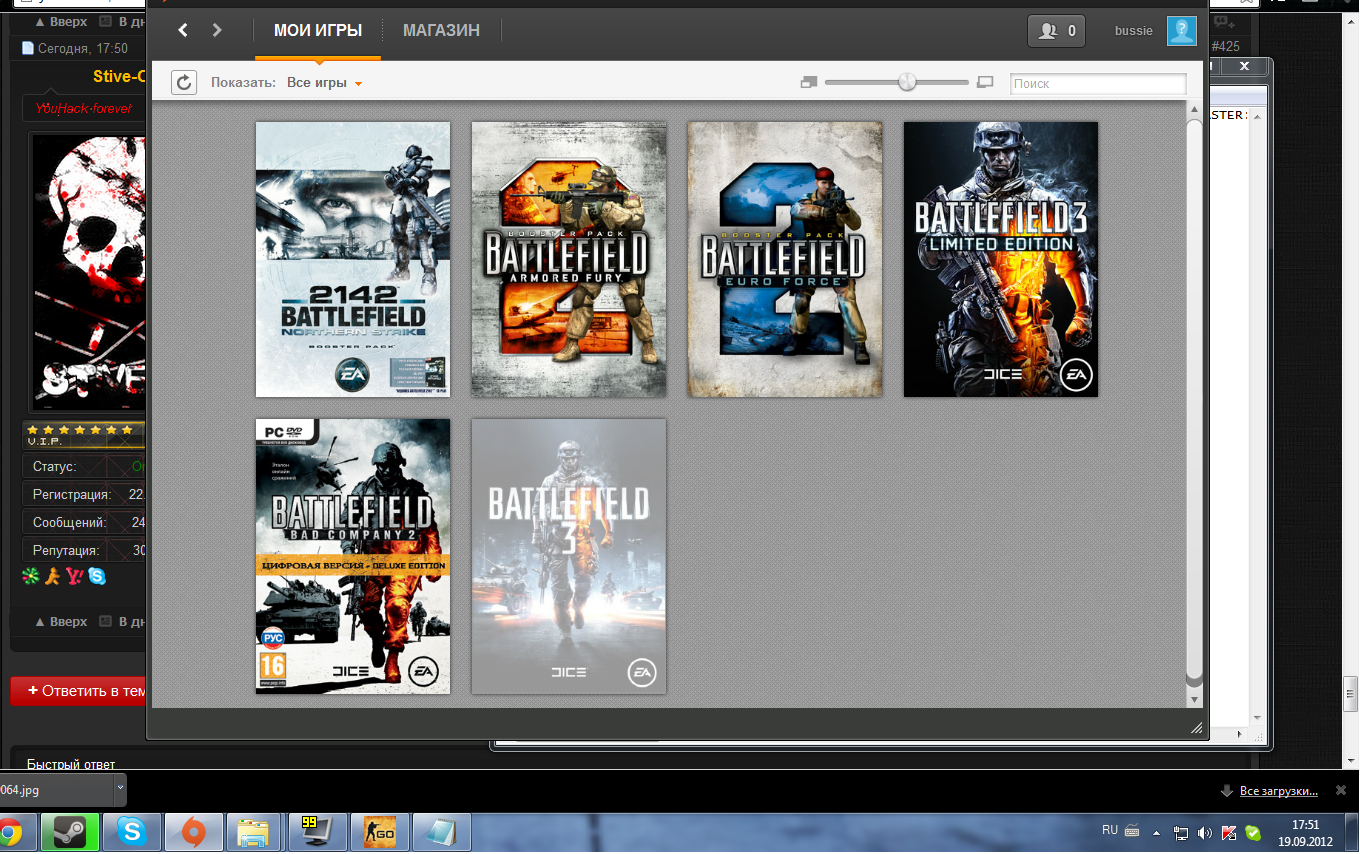Open the friends list button showing 0
The width and height of the screenshot is (1360, 854).
coord(1057,31)
